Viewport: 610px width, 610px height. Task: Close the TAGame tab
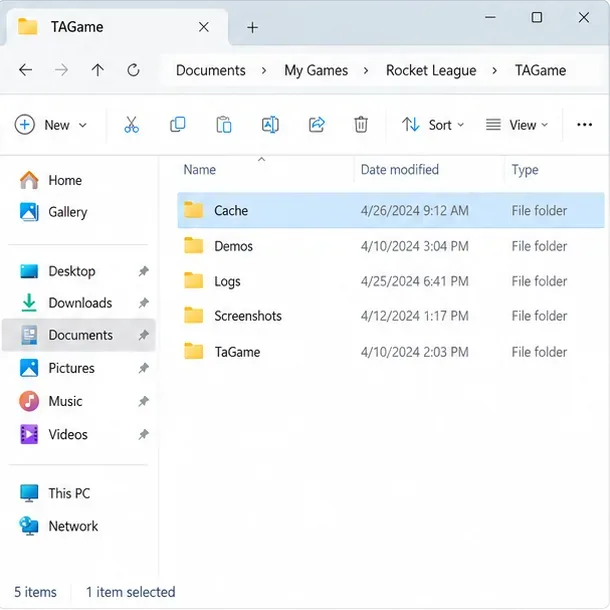(x=204, y=27)
